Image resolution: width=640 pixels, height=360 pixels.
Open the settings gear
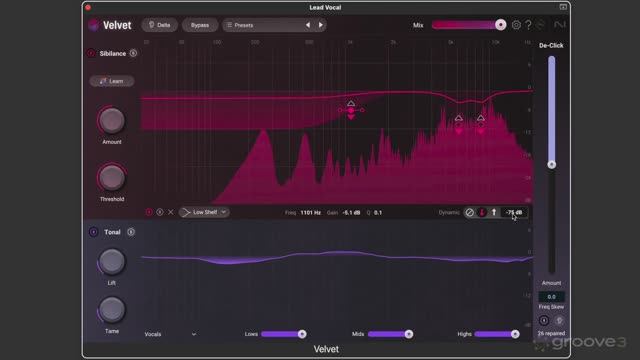516,25
